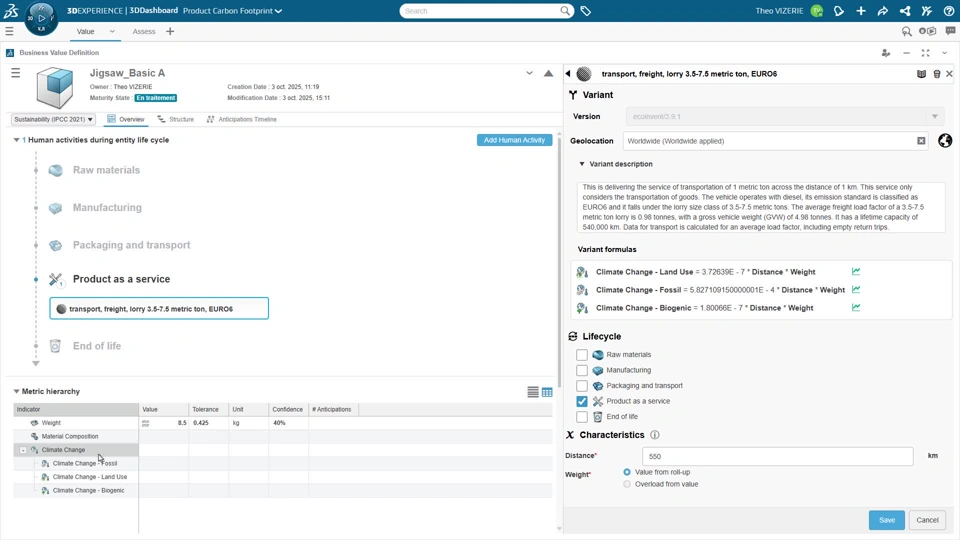Open chart for Climate Change - Biogenic formula
Image resolution: width=960 pixels, height=540 pixels.
pyautogui.click(x=856, y=307)
